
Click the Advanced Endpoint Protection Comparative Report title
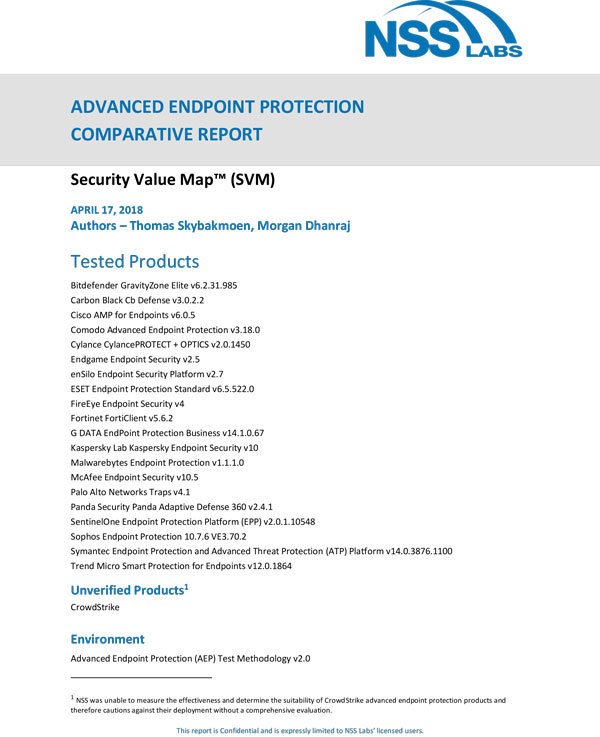coord(217,120)
